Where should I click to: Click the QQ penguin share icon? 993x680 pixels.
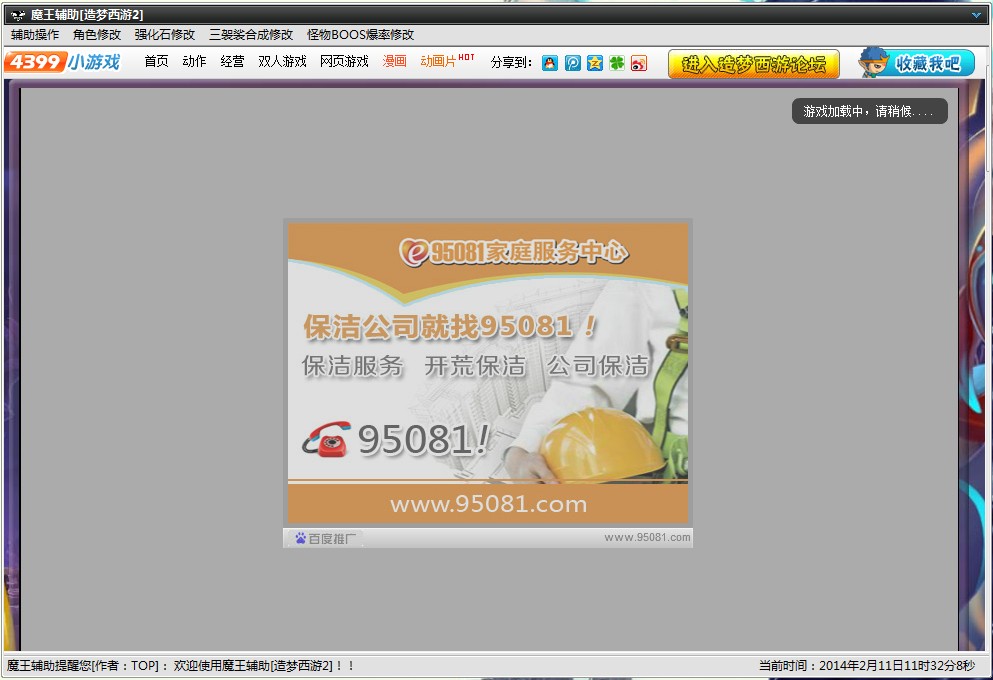[550, 63]
